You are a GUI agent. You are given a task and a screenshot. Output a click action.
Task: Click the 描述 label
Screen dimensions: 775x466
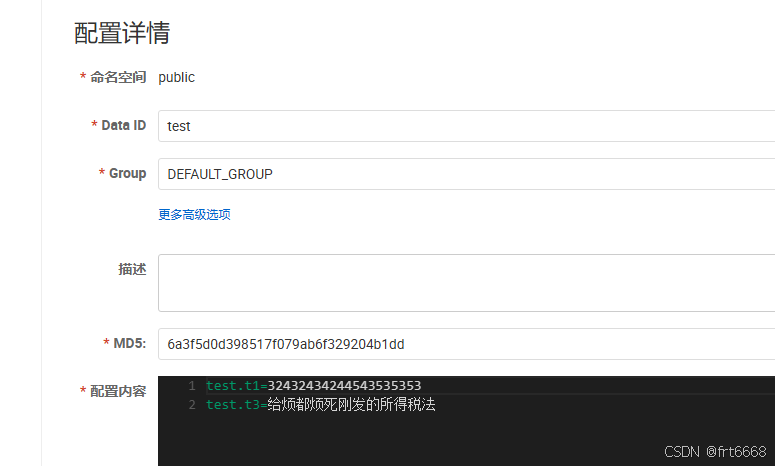(132, 269)
